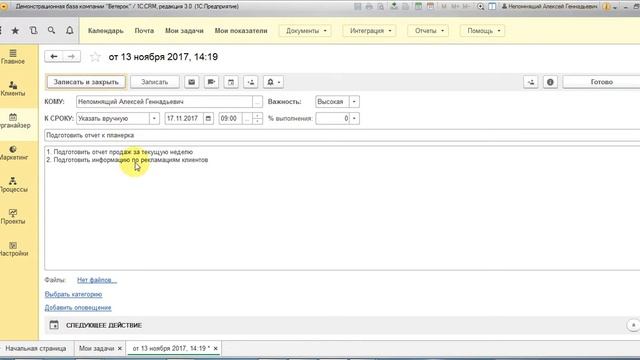Switch to the Мои задачи bottom tab
The image size is (640, 360).
click(x=96, y=349)
